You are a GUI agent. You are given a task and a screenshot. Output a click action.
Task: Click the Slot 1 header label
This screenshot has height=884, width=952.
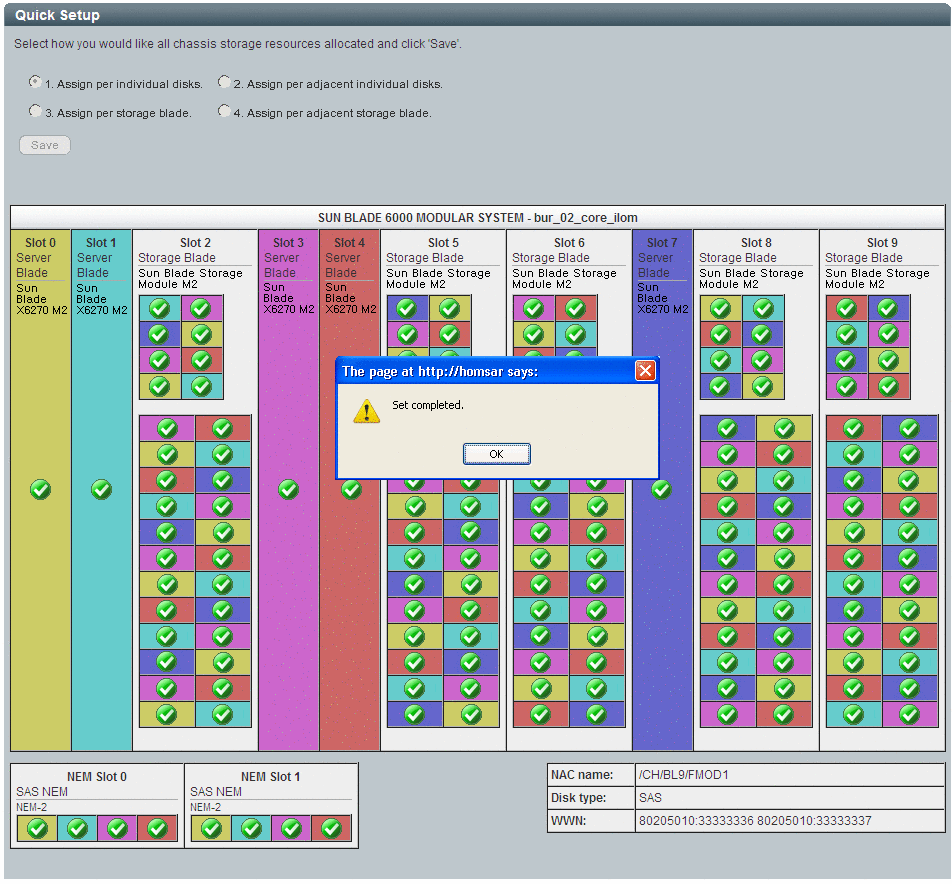tap(101, 242)
